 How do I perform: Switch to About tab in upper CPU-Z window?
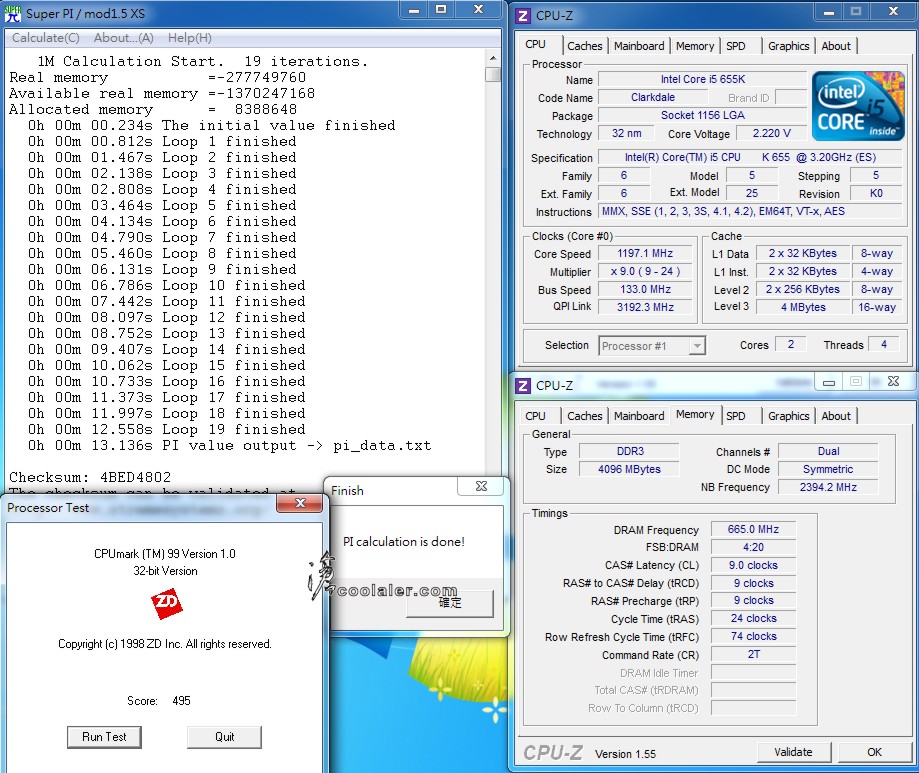click(836, 46)
